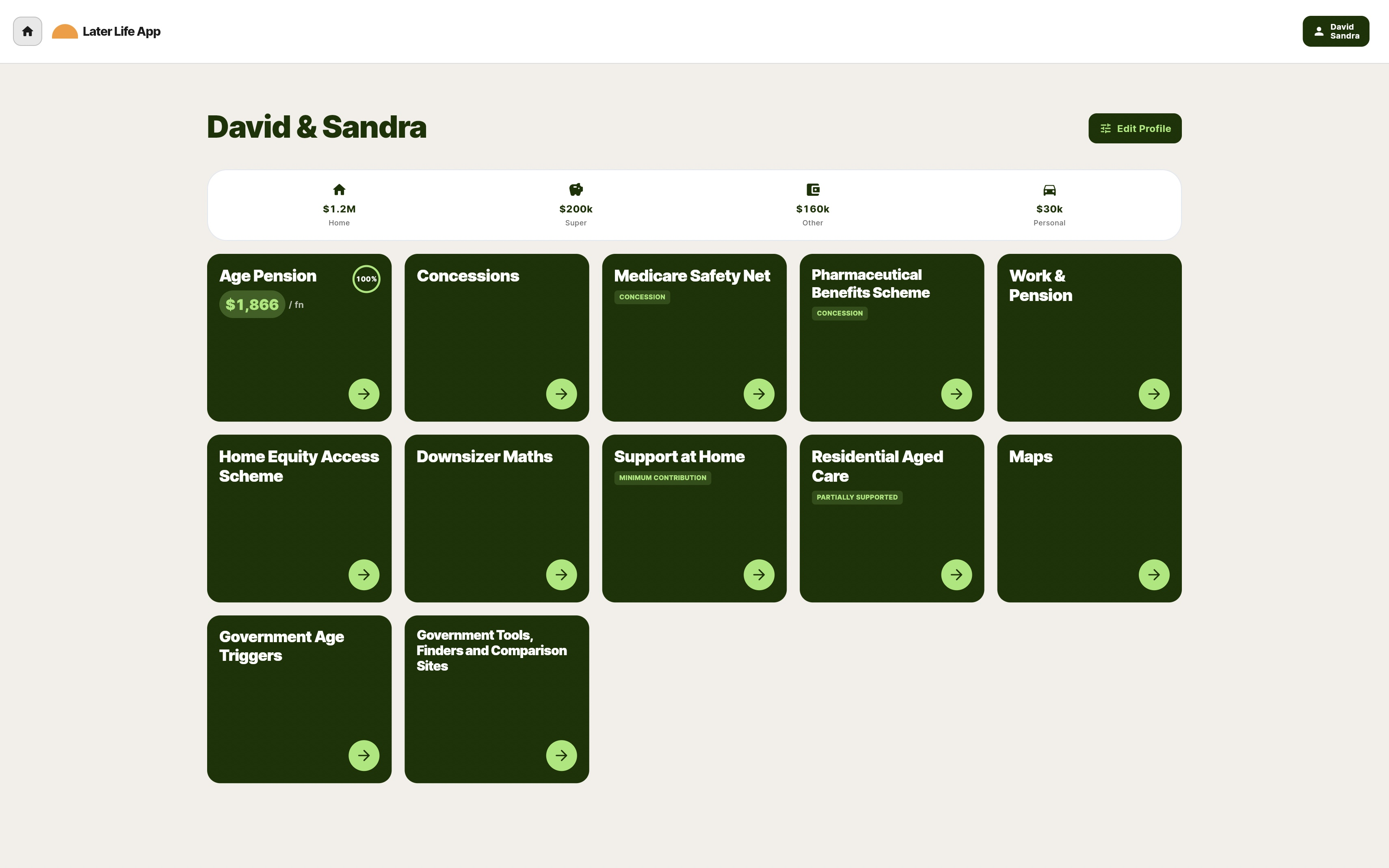The height and width of the screenshot is (868, 1389).
Task: Click the person icon in profile button
Action: [x=1319, y=32]
